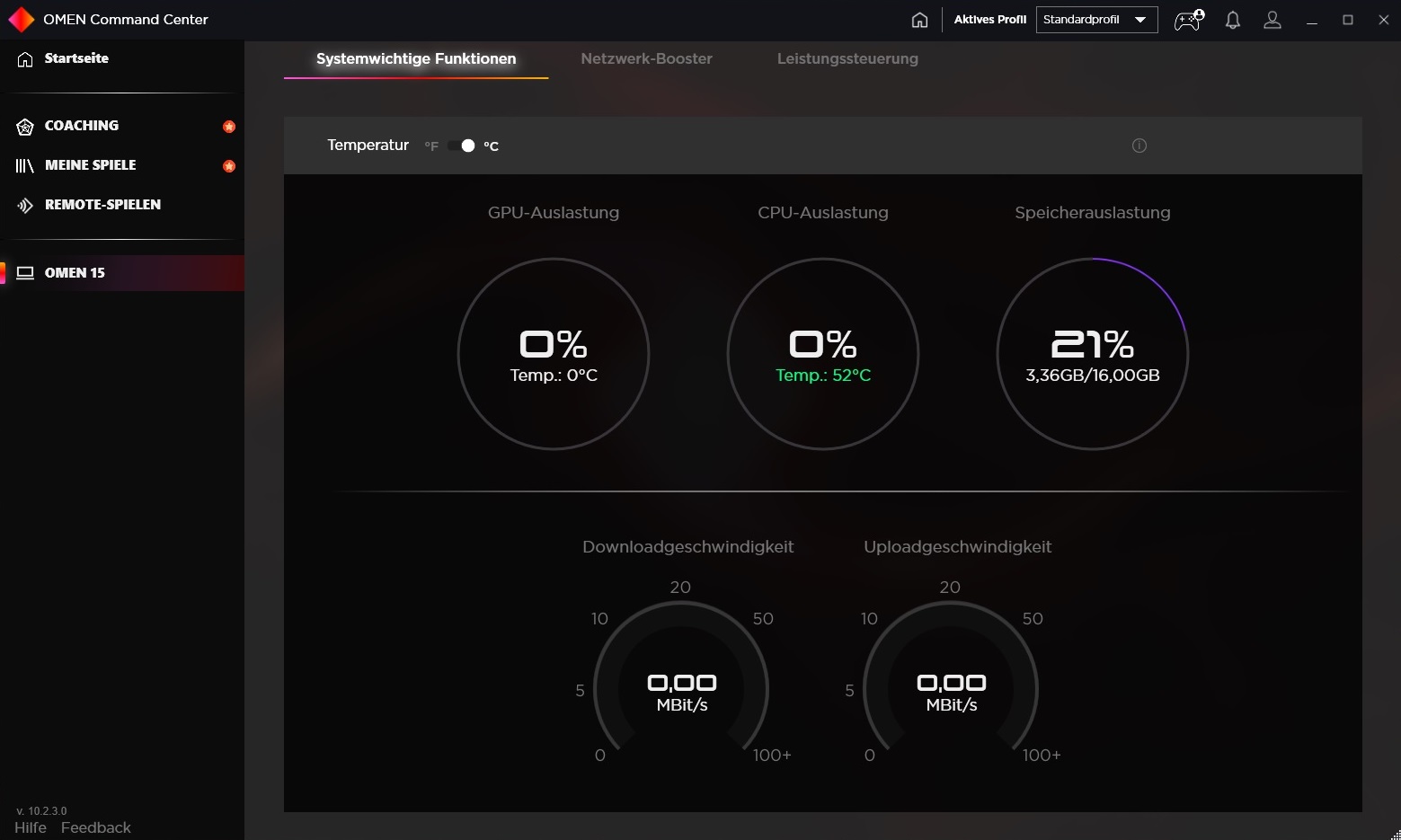Switch to Leistungssteuerung tab
This screenshot has width=1401, height=840.
(x=847, y=59)
